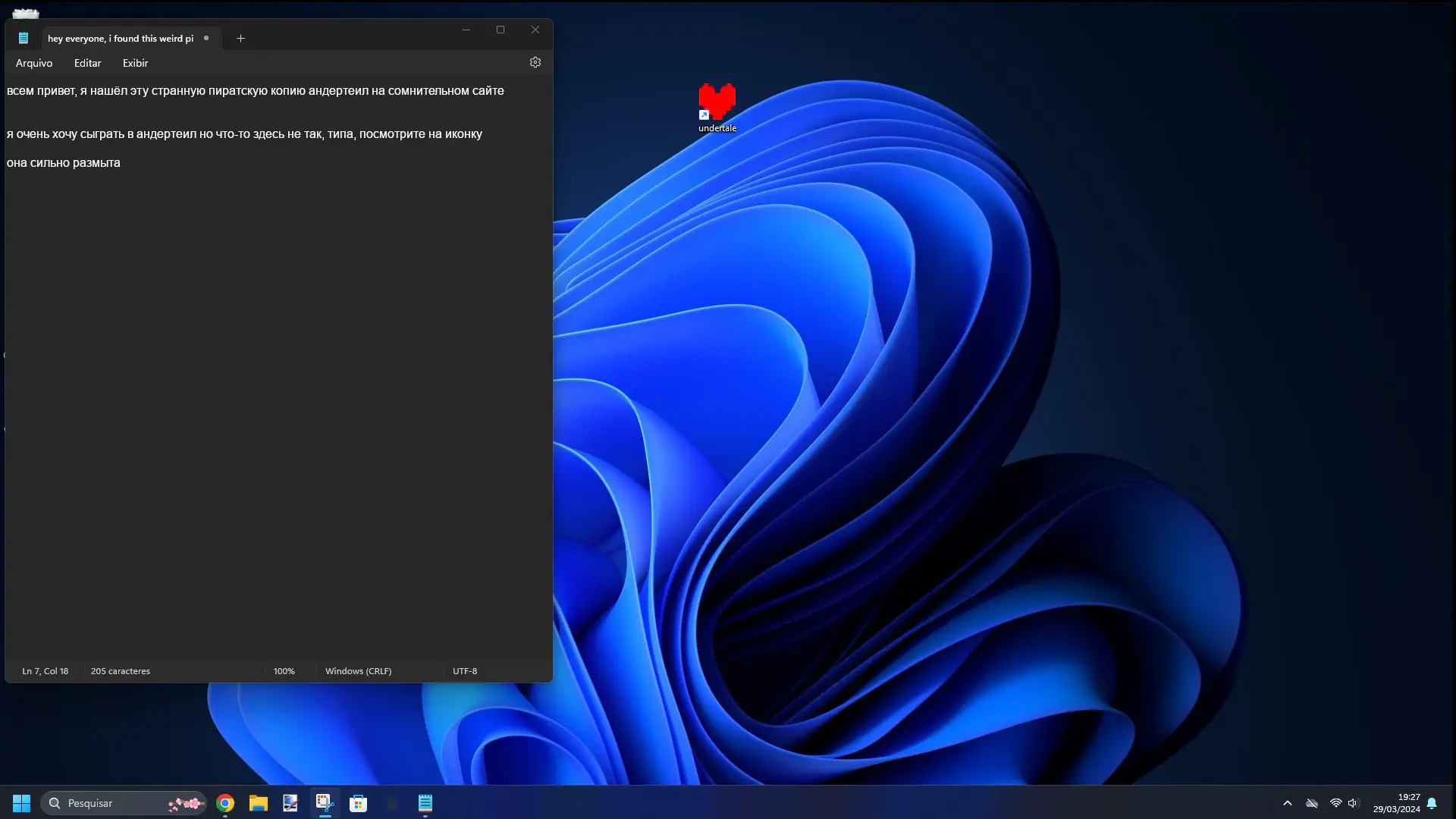
Task: Open the undertale desktop shortcut
Action: click(717, 104)
